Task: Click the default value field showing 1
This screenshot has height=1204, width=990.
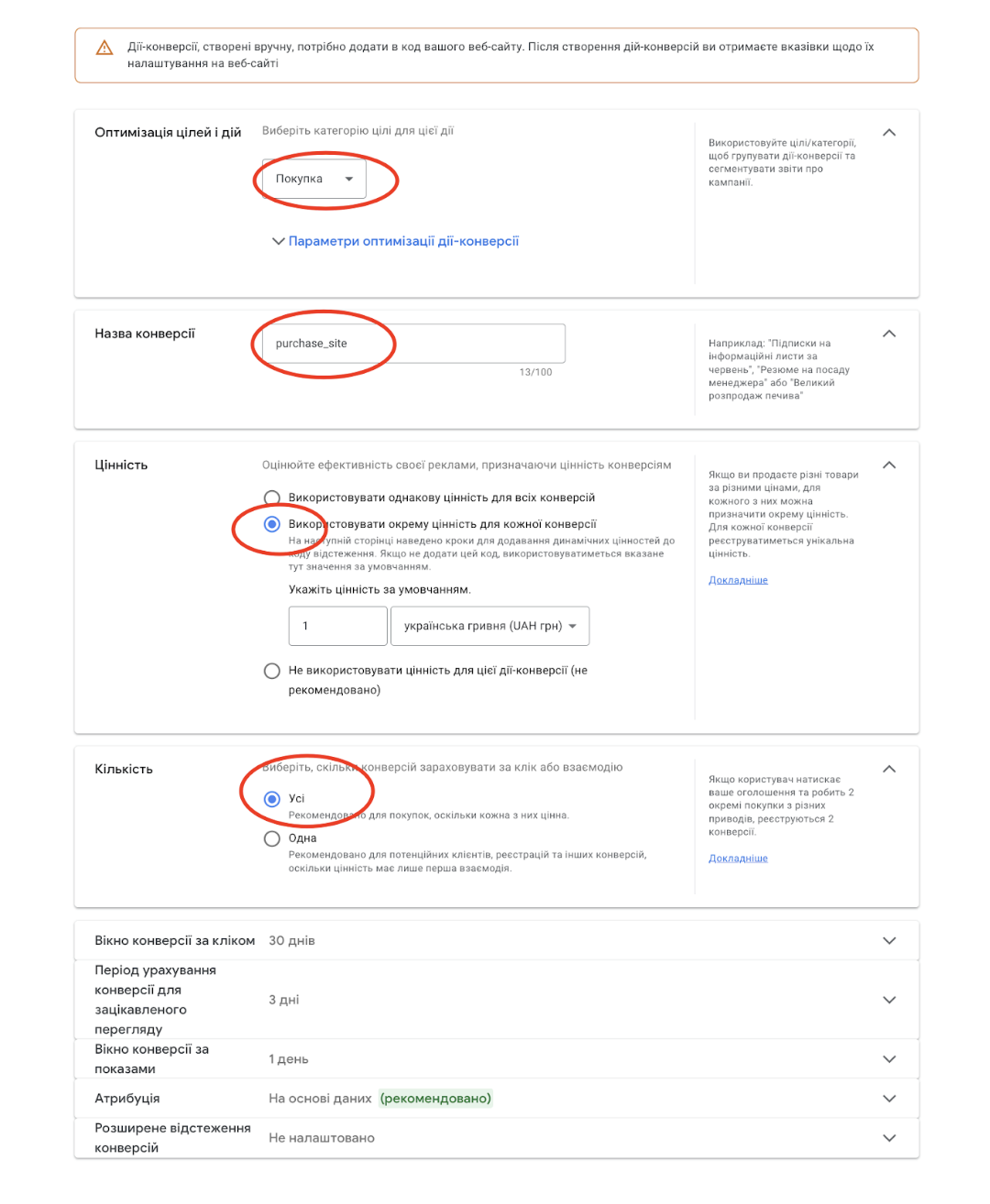Action: click(338, 626)
